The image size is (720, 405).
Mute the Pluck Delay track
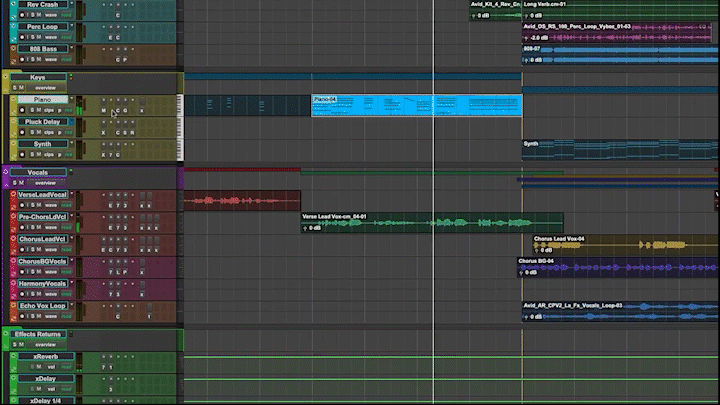coord(40,132)
